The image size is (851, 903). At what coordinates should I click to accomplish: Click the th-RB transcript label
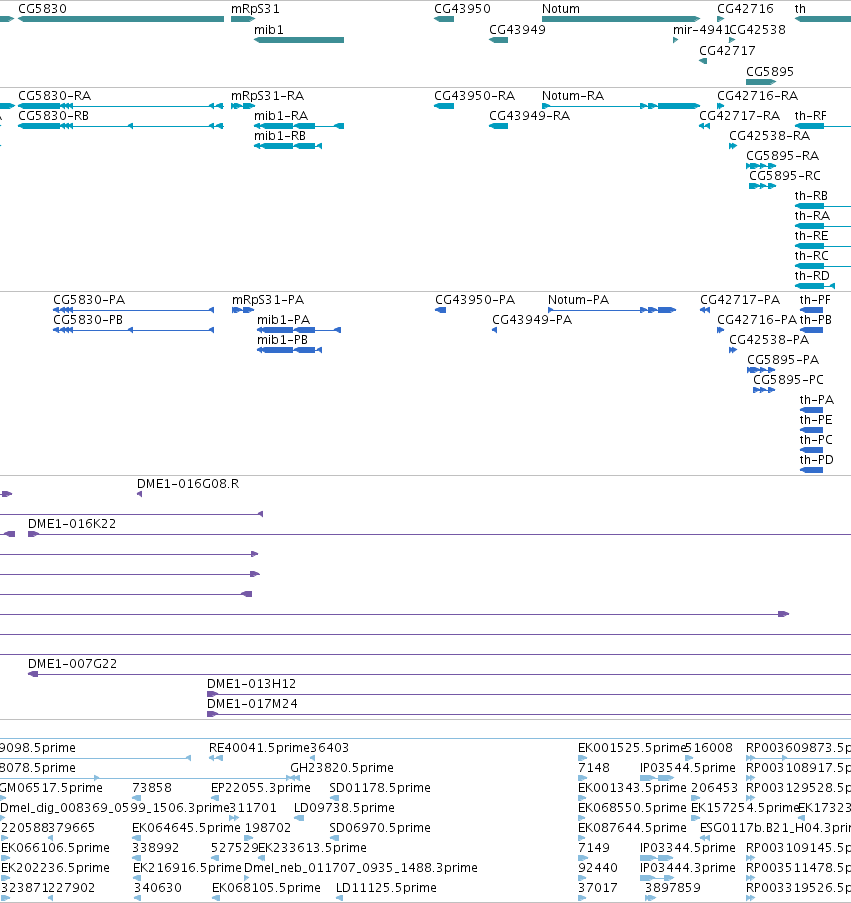pos(811,196)
